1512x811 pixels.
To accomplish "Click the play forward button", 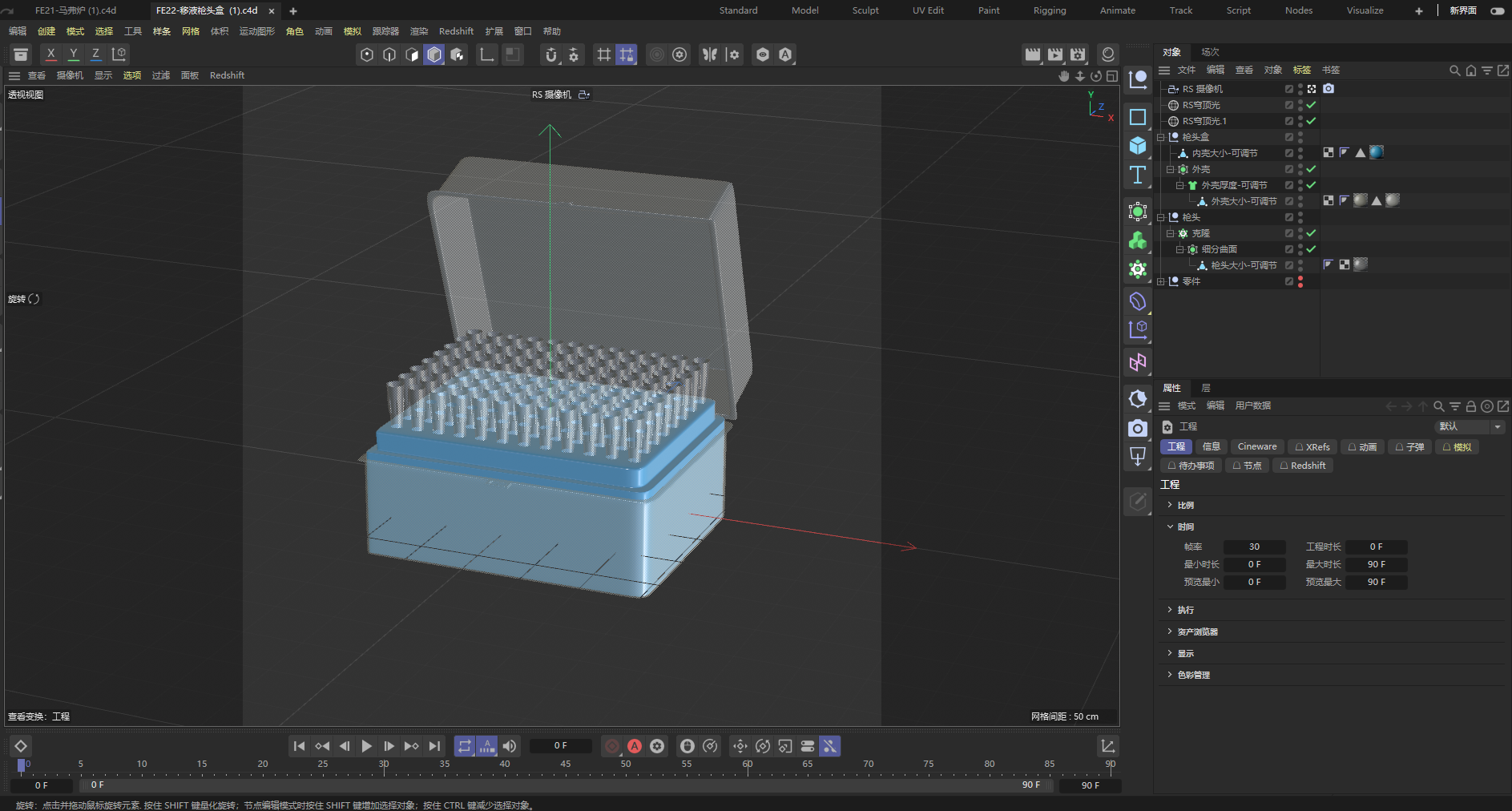I will [366, 746].
